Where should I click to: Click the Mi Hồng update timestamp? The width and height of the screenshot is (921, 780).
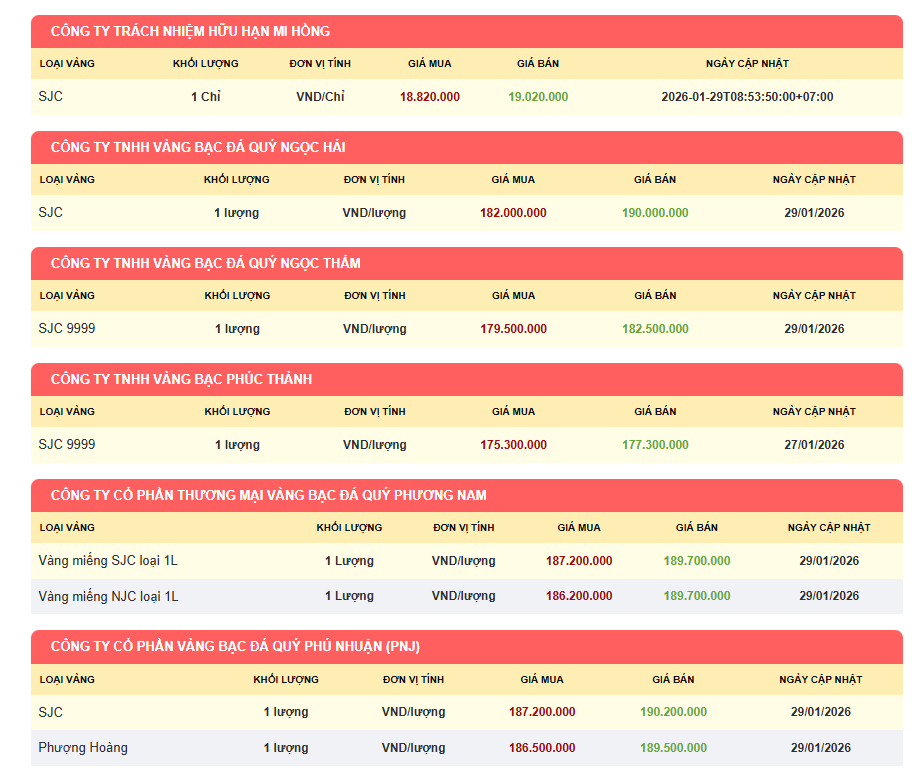[x=747, y=97]
